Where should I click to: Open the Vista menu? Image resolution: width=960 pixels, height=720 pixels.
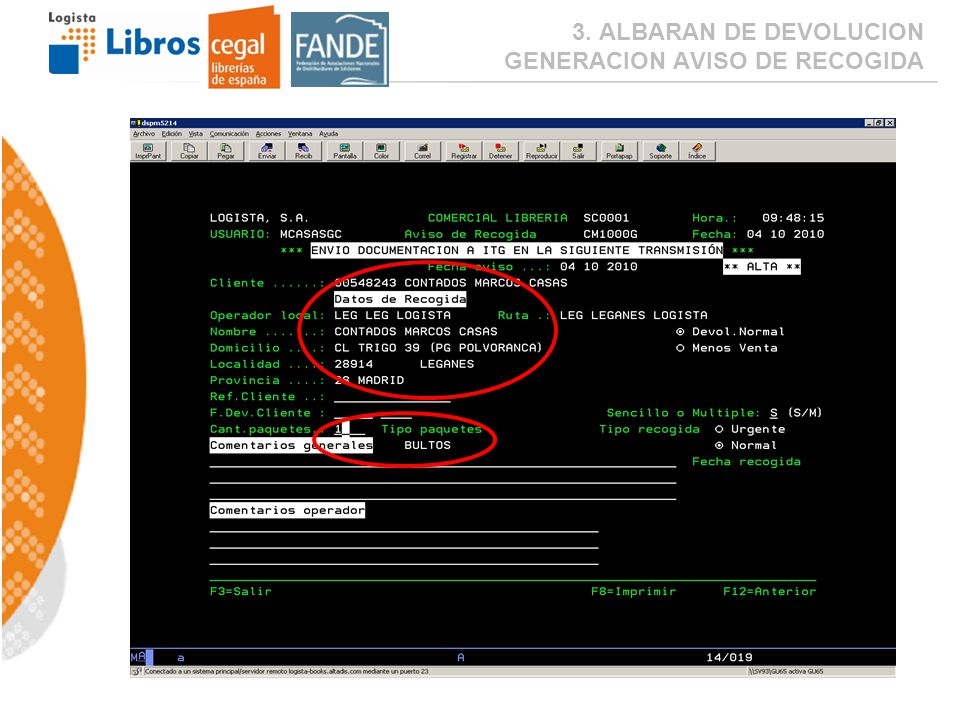coord(195,133)
